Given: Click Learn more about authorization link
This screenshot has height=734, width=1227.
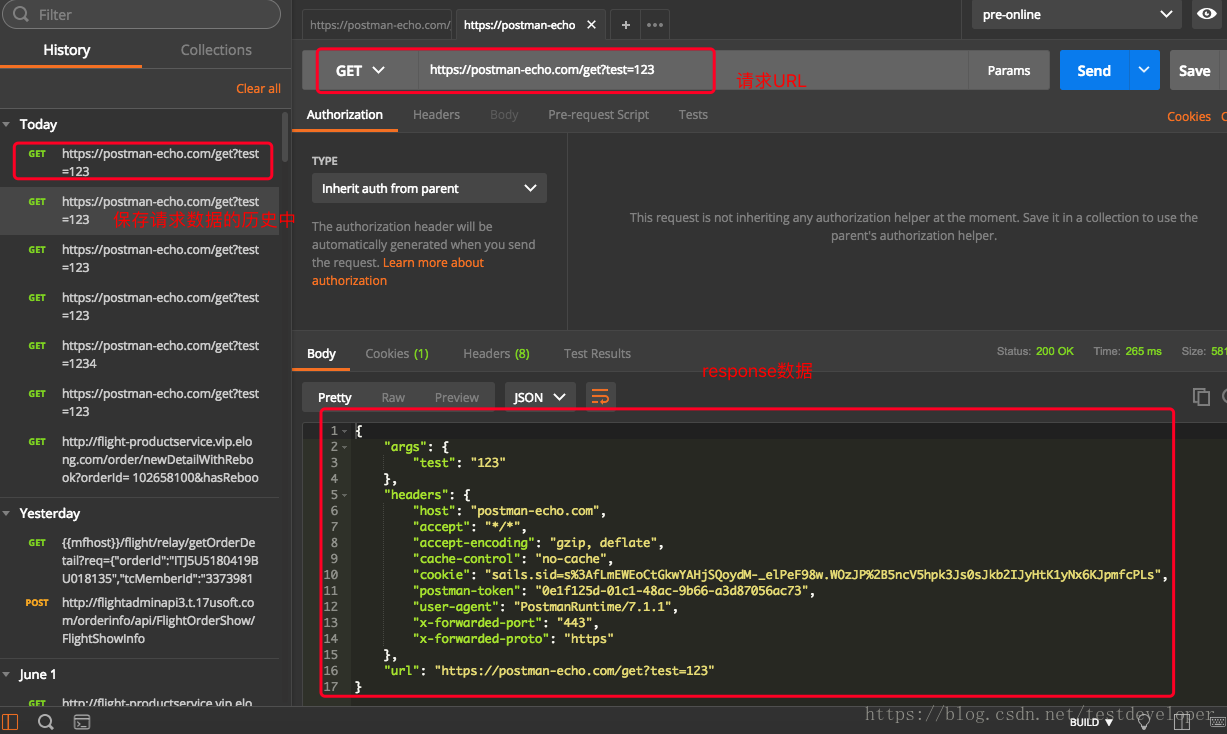Looking at the screenshot, I should tap(433, 263).
